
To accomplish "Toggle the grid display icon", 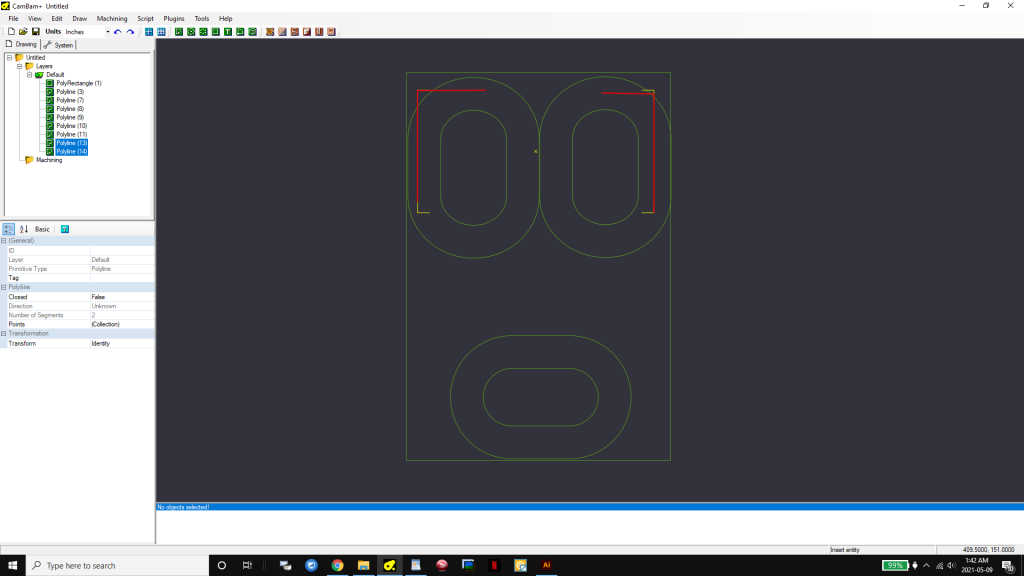I will pyautogui.click(x=161, y=31).
